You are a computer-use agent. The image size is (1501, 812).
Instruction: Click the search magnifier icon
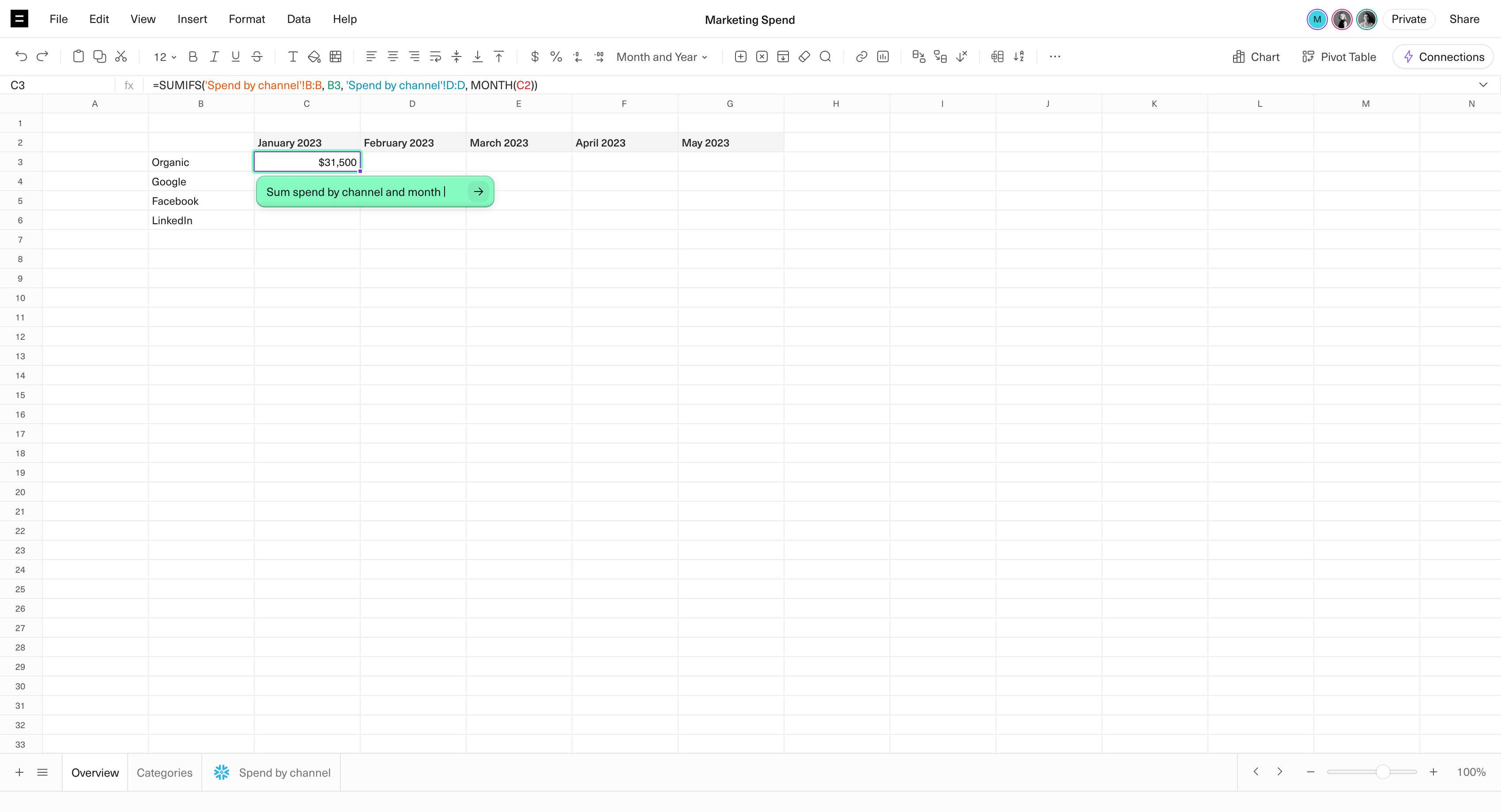(825, 56)
